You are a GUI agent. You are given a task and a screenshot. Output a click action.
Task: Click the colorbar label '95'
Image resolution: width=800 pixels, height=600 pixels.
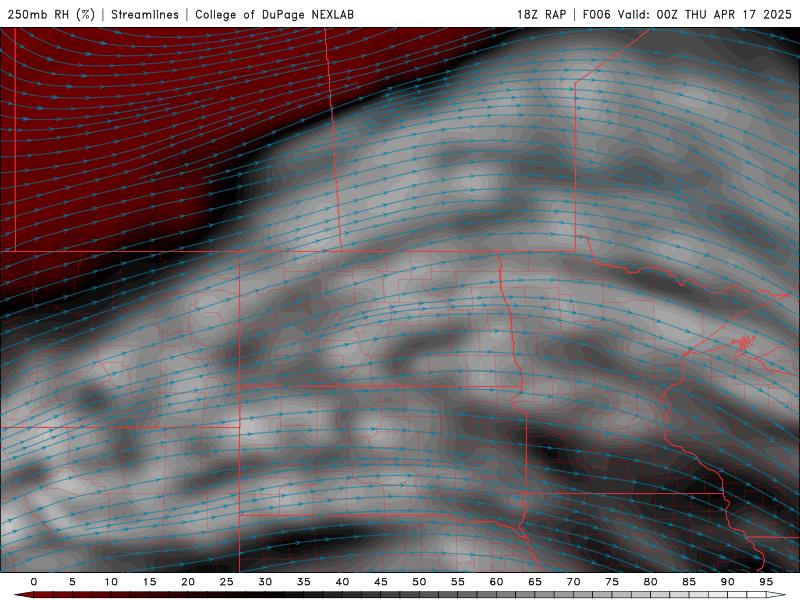766,582
